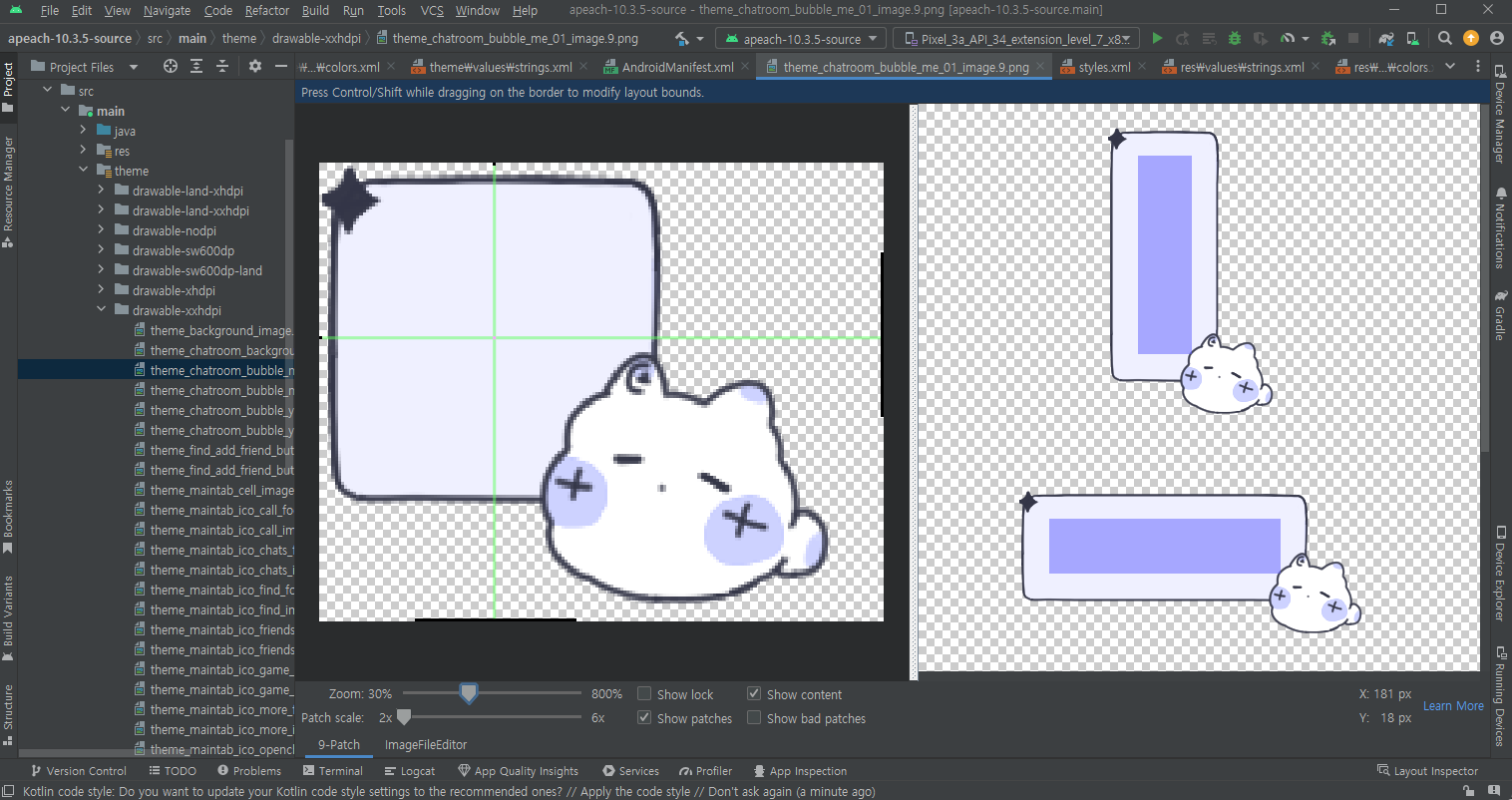Open the Logcat tool window

(408, 770)
